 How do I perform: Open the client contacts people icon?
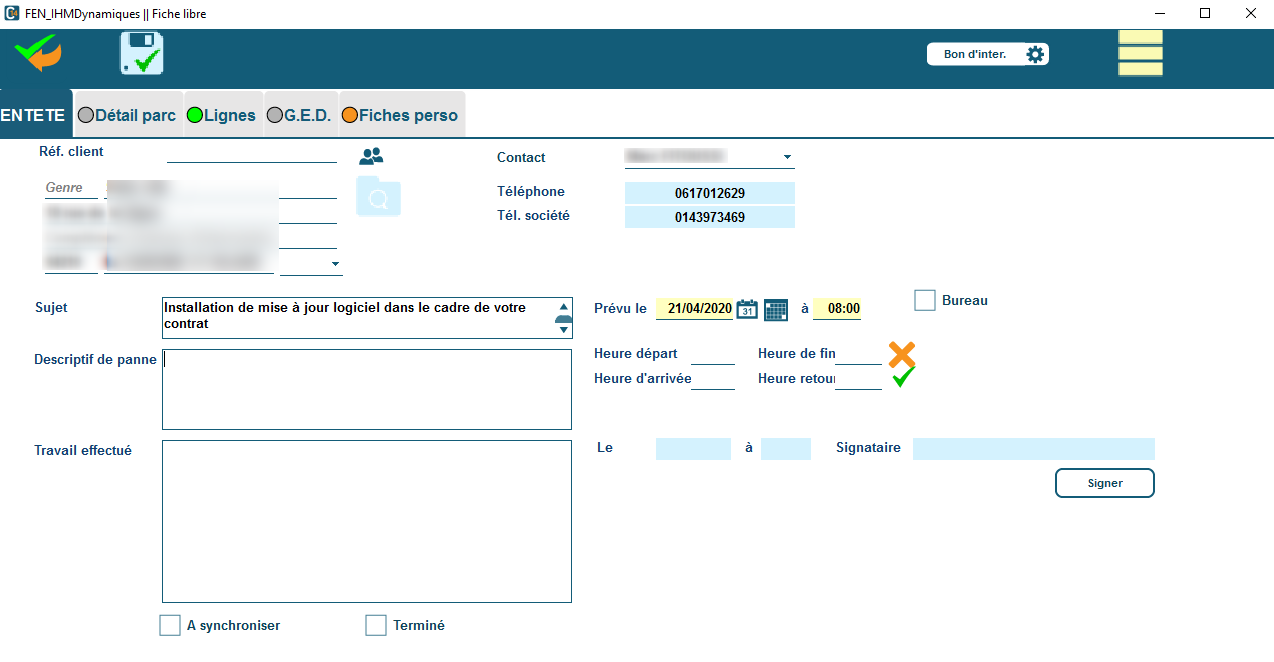371,156
